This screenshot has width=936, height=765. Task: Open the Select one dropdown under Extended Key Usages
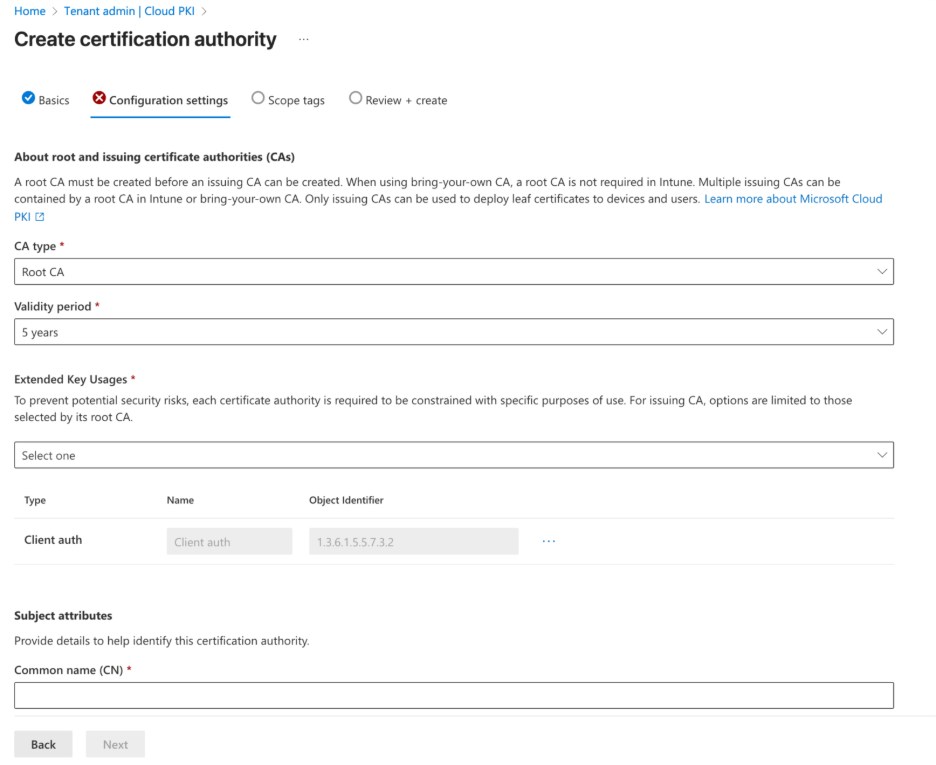click(x=450, y=455)
